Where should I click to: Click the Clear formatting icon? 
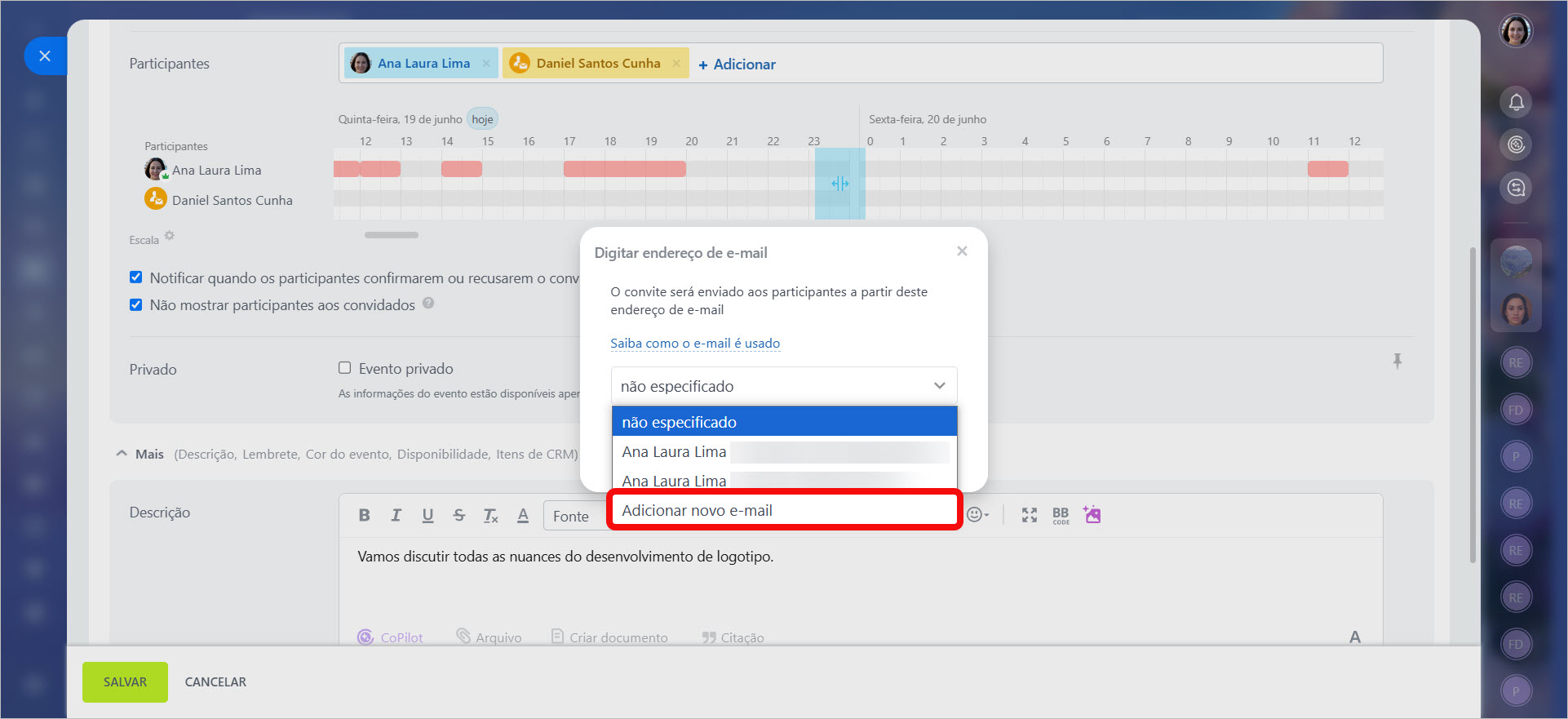[490, 515]
